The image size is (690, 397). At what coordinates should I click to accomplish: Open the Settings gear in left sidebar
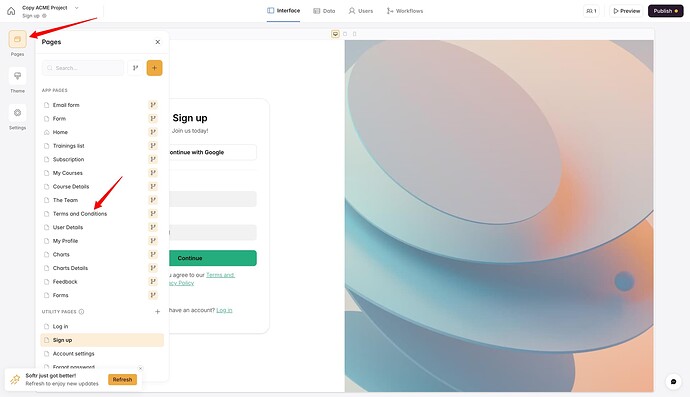(x=17, y=113)
